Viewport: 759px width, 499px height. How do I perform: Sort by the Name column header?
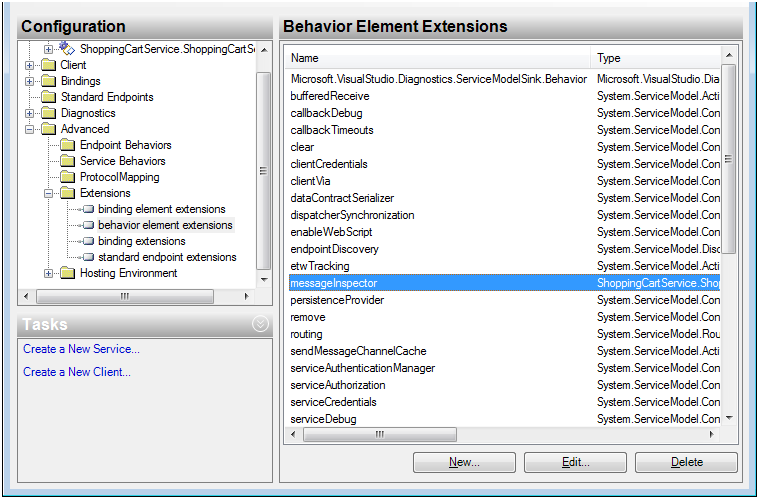click(x=439, y=58)
